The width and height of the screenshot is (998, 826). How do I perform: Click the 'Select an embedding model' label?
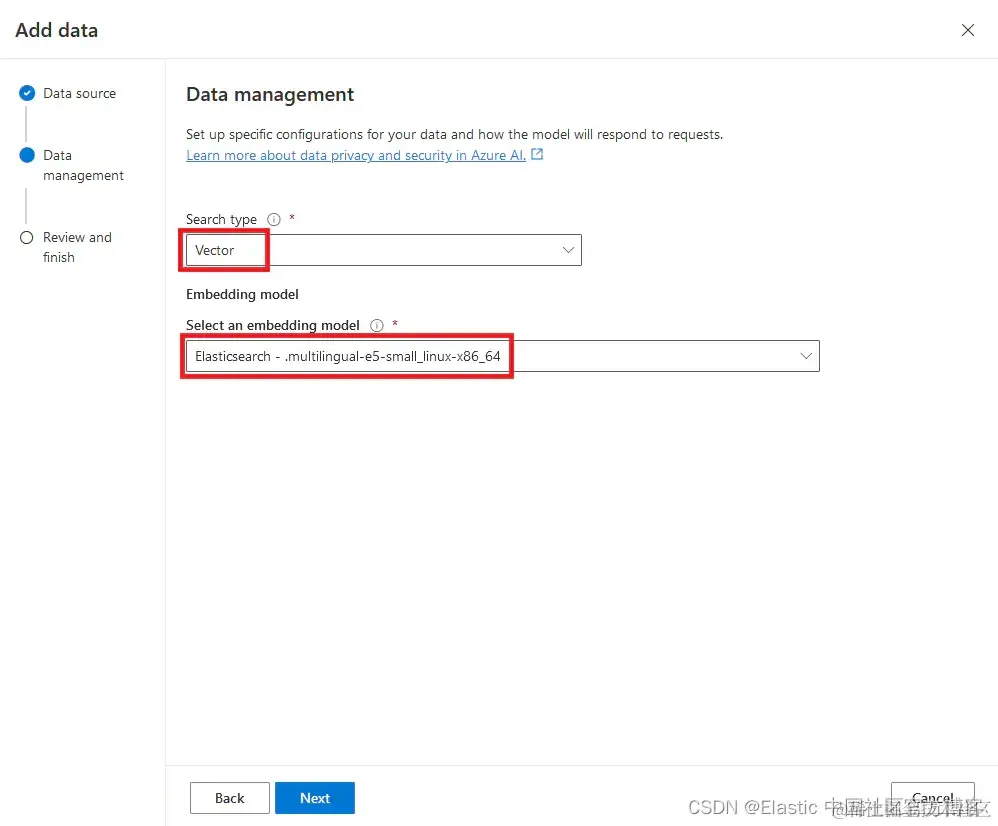(x=272, y=325)
